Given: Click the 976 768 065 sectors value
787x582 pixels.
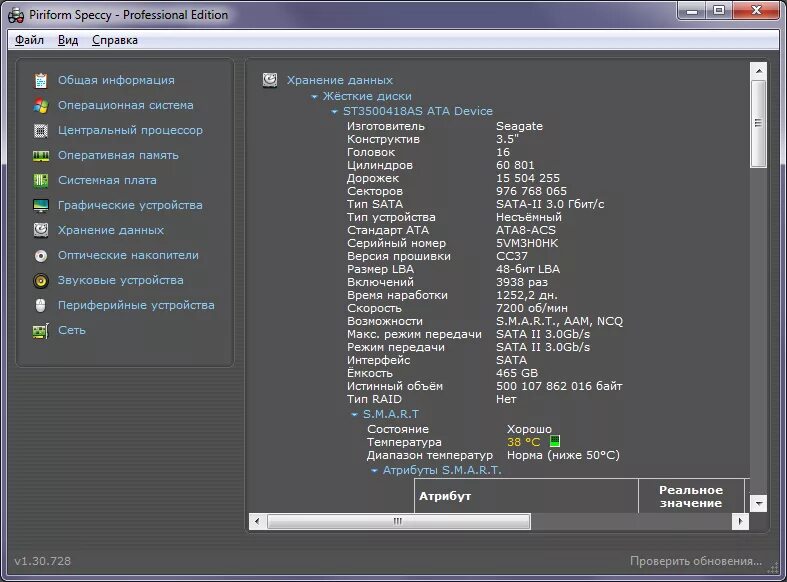Looking at the screenshot, I should tap(531, 191).
